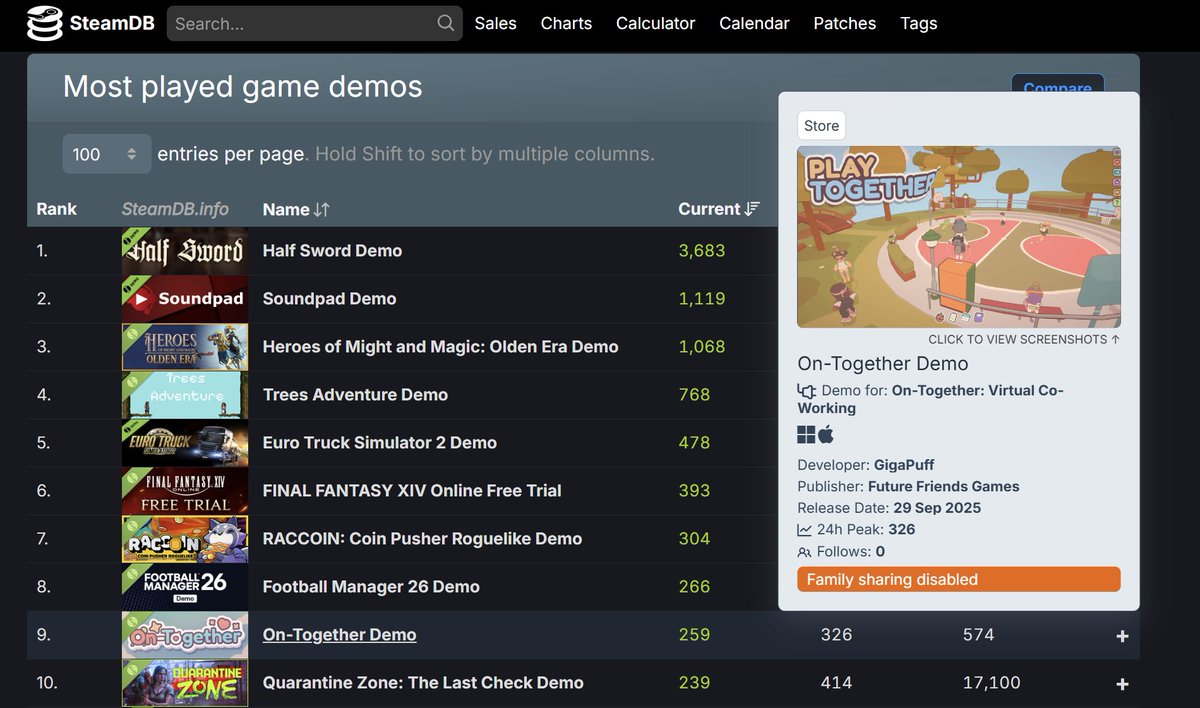Open FINAL FANTASY XIV Online Free Trial link
The width and height of the screenshot is (1200, 708).
click(412, 491)
